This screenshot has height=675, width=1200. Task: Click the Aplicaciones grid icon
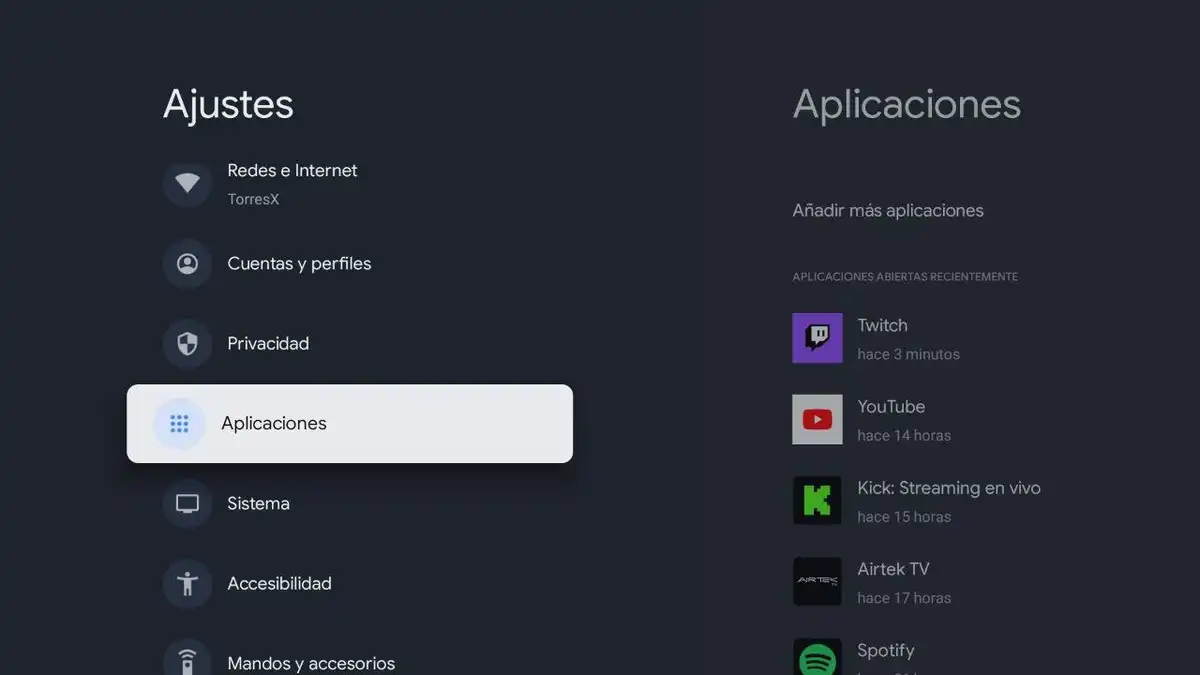(x=179, y=424)
